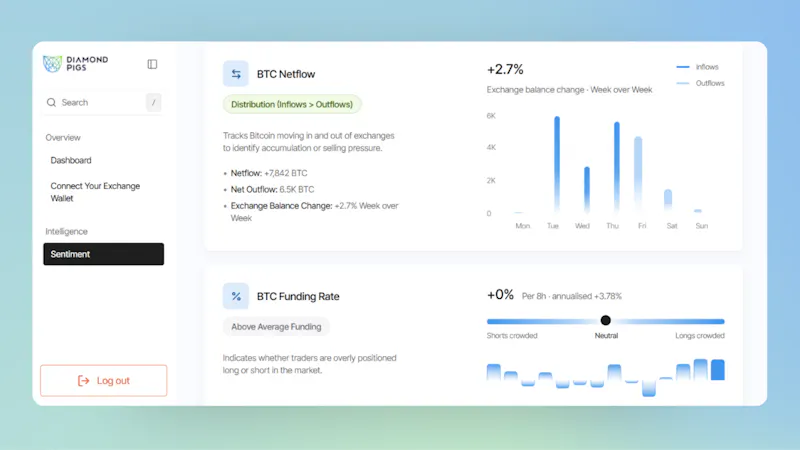Click the Netflow: +7,842 BTC line
The width and height of the screenshot is (800, 450).
269,173
